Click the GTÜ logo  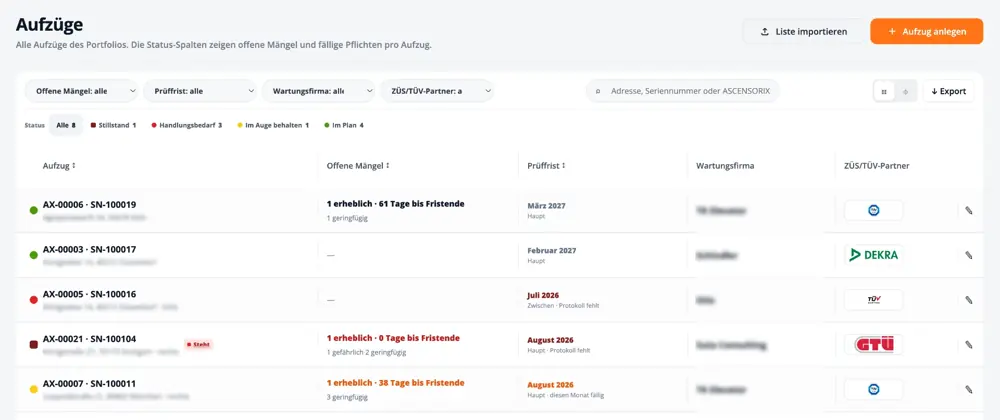(874, 345)
